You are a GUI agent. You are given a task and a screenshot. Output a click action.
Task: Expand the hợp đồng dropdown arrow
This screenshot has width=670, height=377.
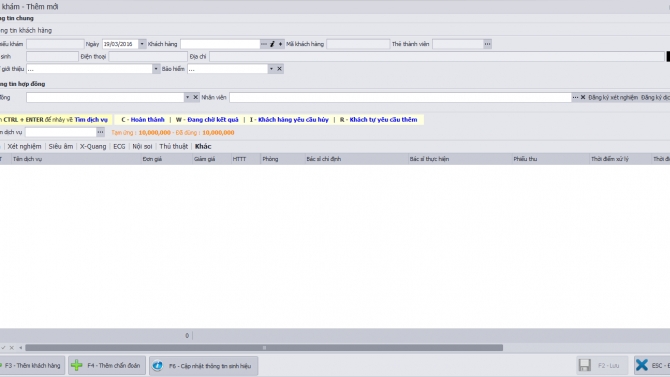[188, 97]
